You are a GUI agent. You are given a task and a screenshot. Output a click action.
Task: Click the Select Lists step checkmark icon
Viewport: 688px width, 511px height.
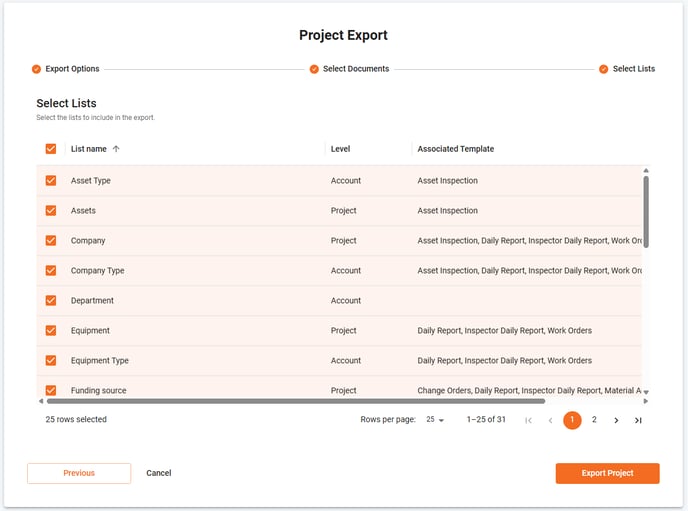coord(604,69)
